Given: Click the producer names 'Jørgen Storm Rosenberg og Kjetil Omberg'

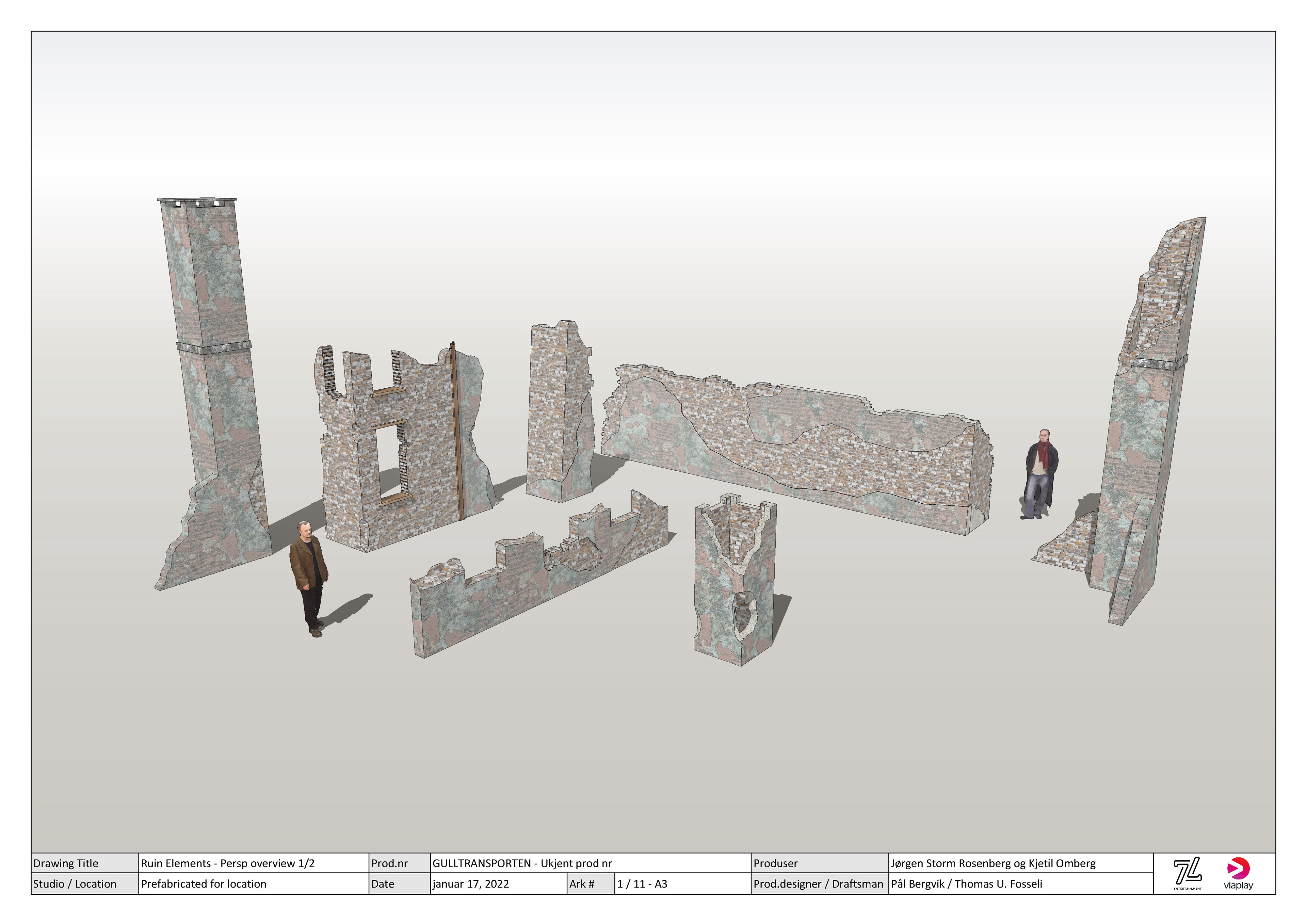Looking at the screenshot, I should 993,863.
